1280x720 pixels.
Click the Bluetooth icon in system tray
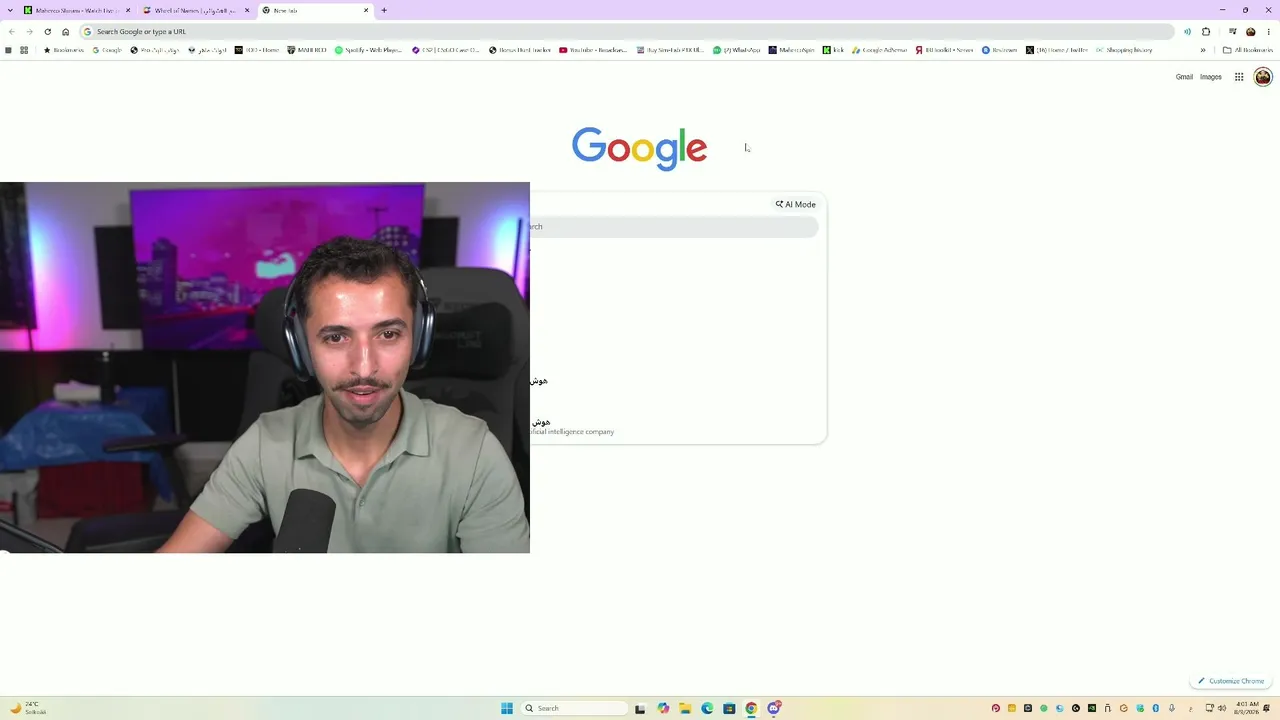coord(1156,708)
